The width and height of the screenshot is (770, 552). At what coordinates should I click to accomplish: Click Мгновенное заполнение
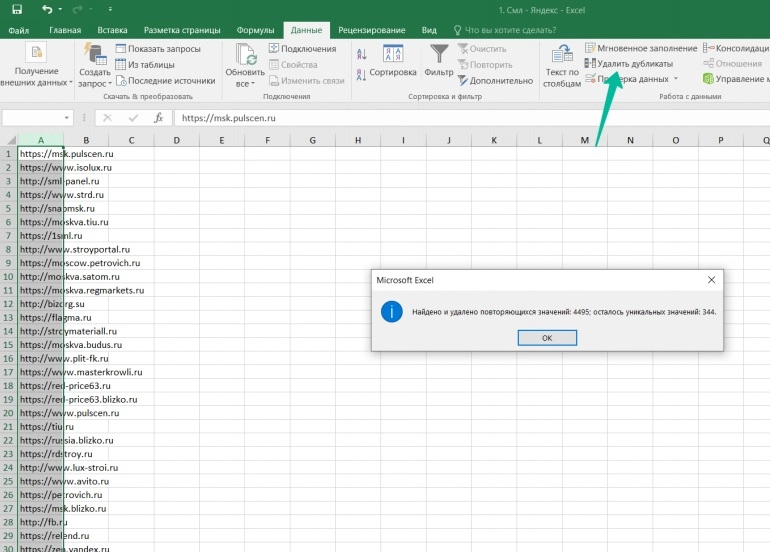click(641, 48)
